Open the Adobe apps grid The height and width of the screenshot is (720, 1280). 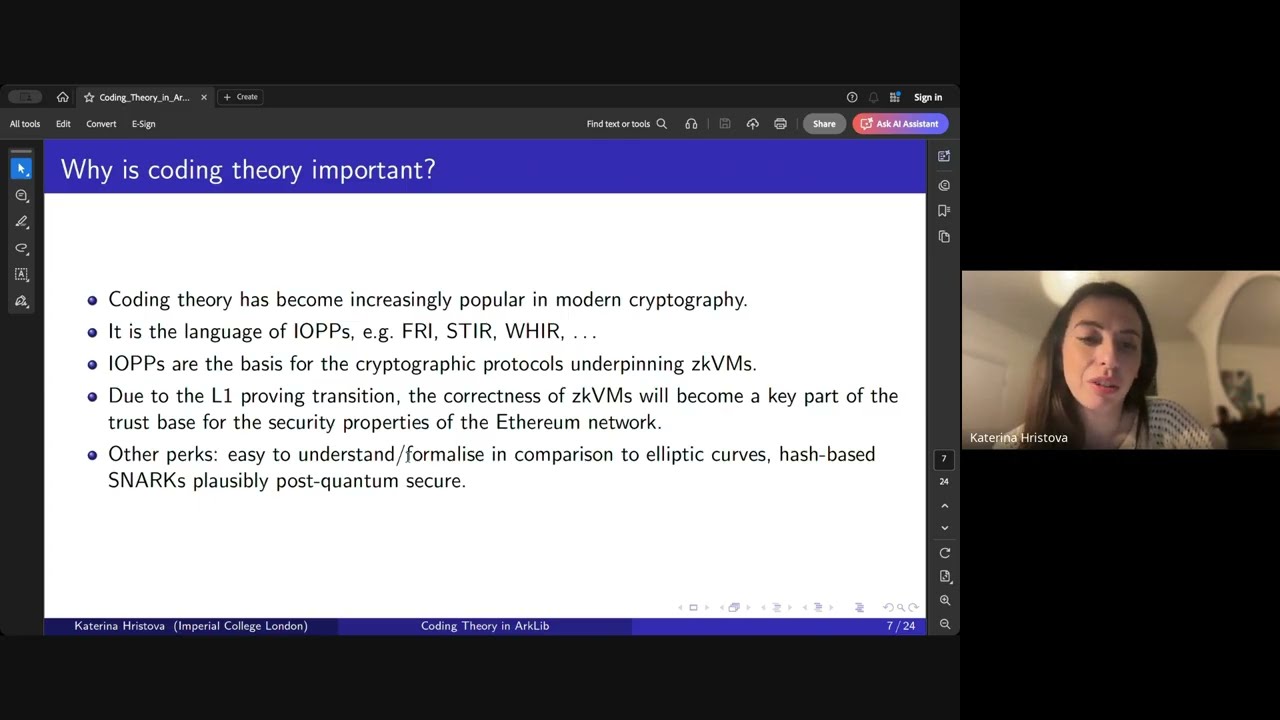(x=895, y=97)
